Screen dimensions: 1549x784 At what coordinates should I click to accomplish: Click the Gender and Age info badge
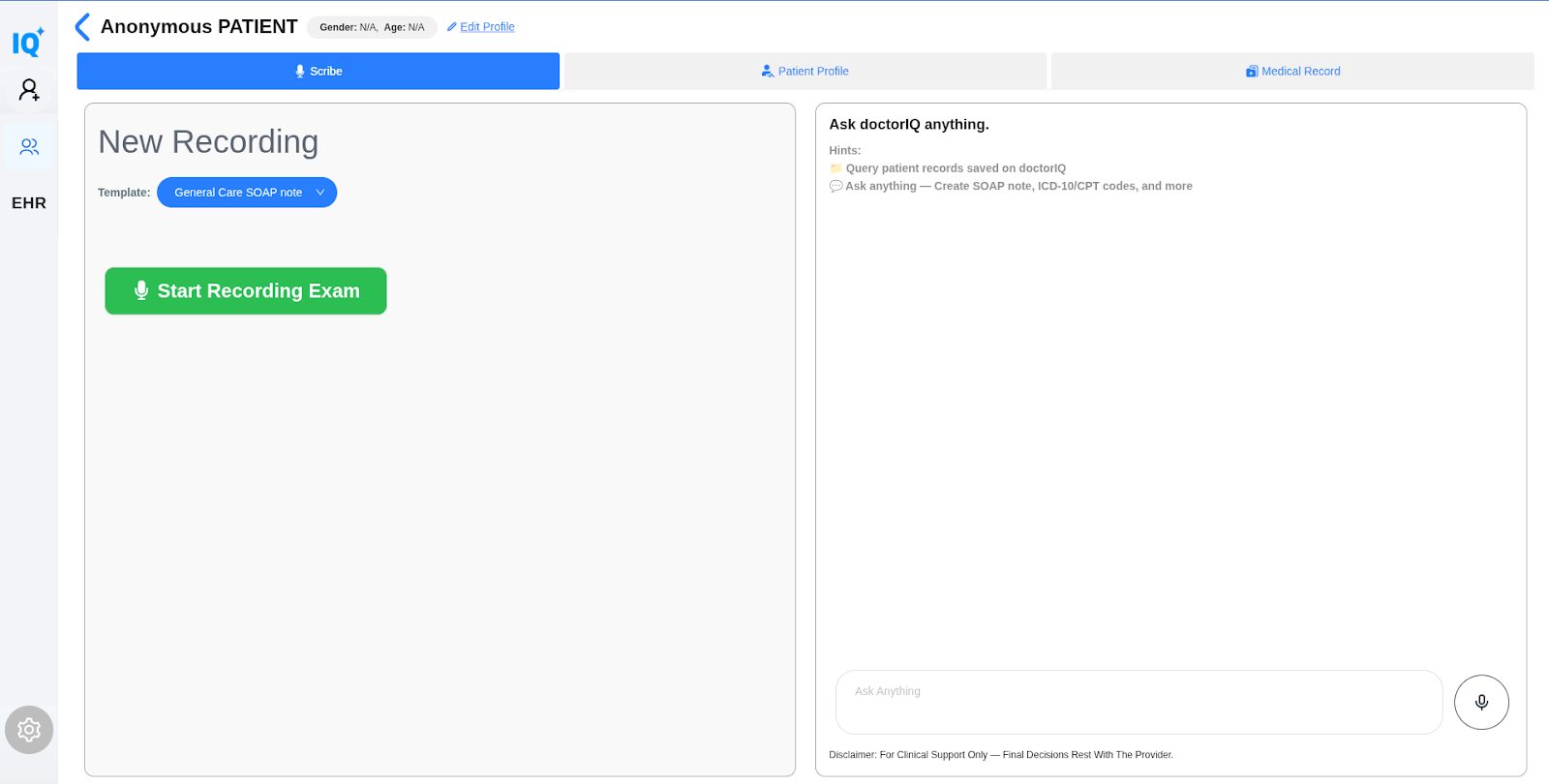click(372, 27)
